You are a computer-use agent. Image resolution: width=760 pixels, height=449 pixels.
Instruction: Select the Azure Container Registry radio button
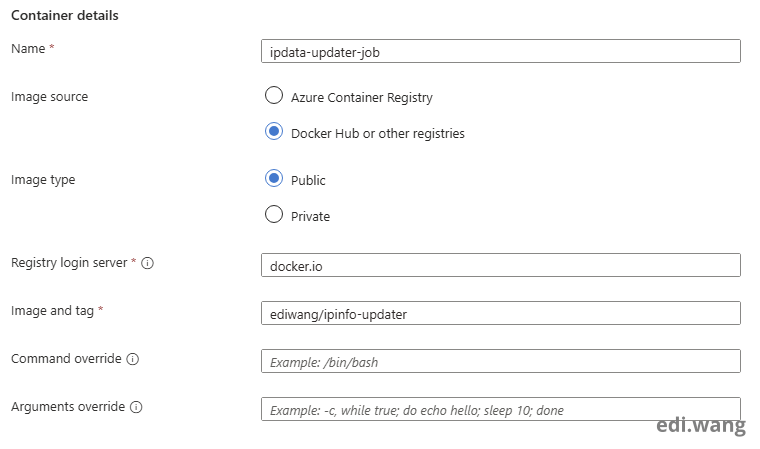[x=274, y=96]
